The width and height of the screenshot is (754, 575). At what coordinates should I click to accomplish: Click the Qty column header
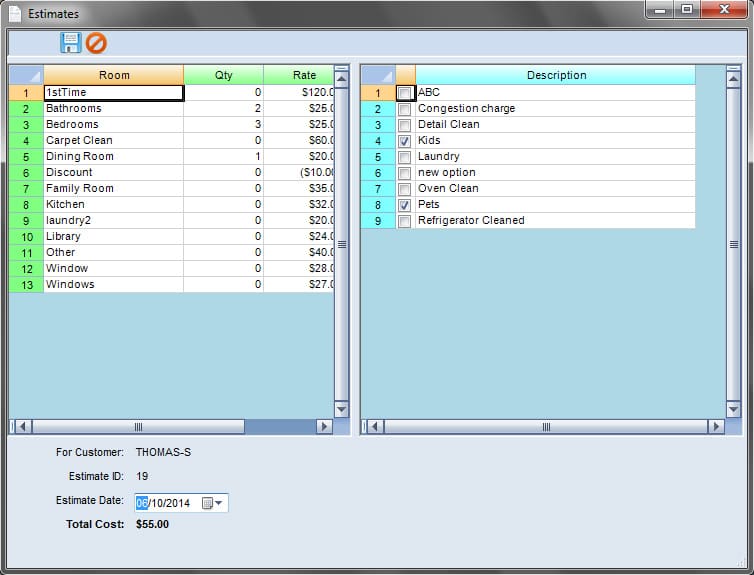pos(223,75)
